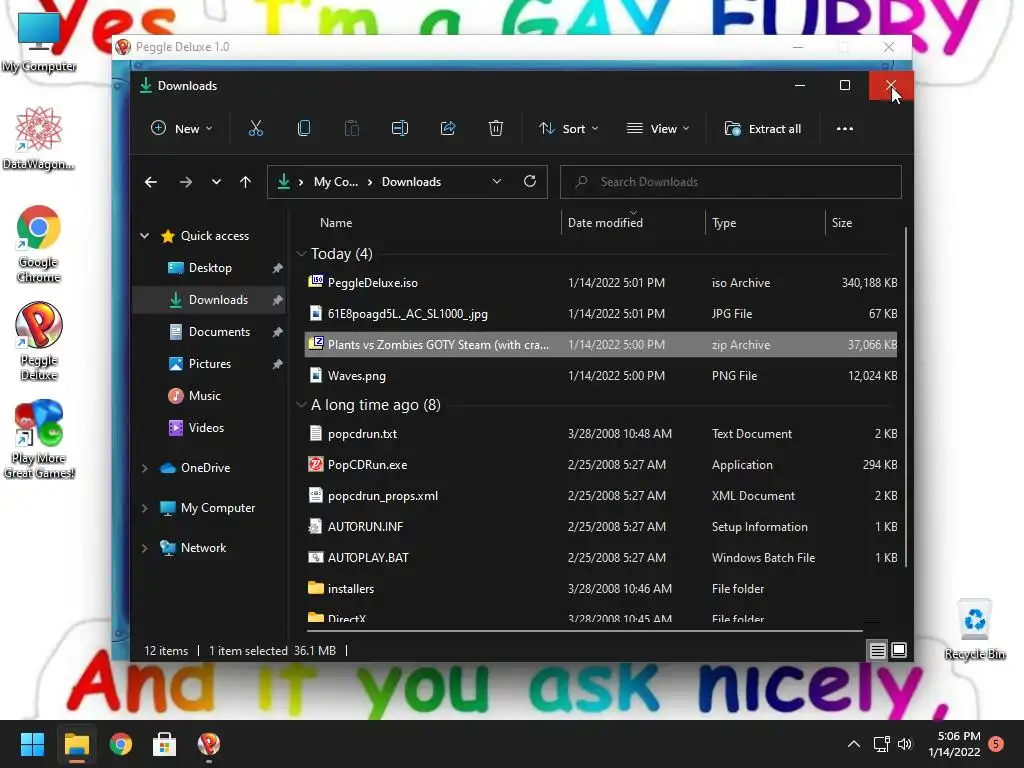The width and height of the screenshot is (1024, 768).
Task: Open Microsoft Store from taskbar
Action: coord(165,744)
